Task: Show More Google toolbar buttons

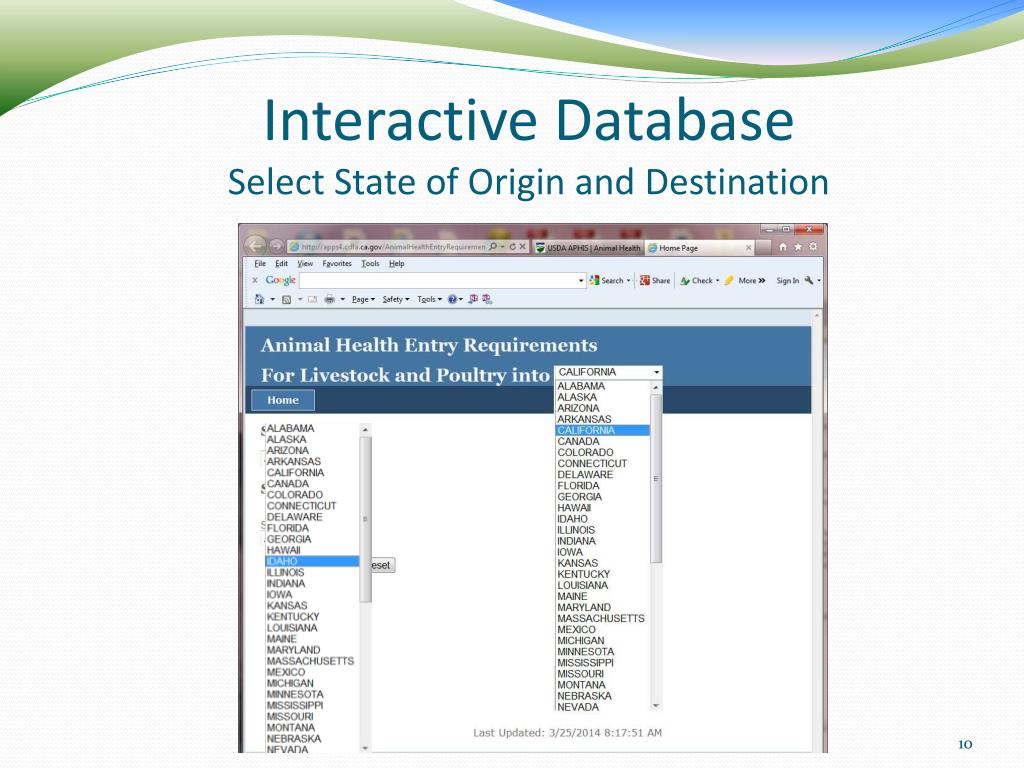Action: (x=752, y=280)
